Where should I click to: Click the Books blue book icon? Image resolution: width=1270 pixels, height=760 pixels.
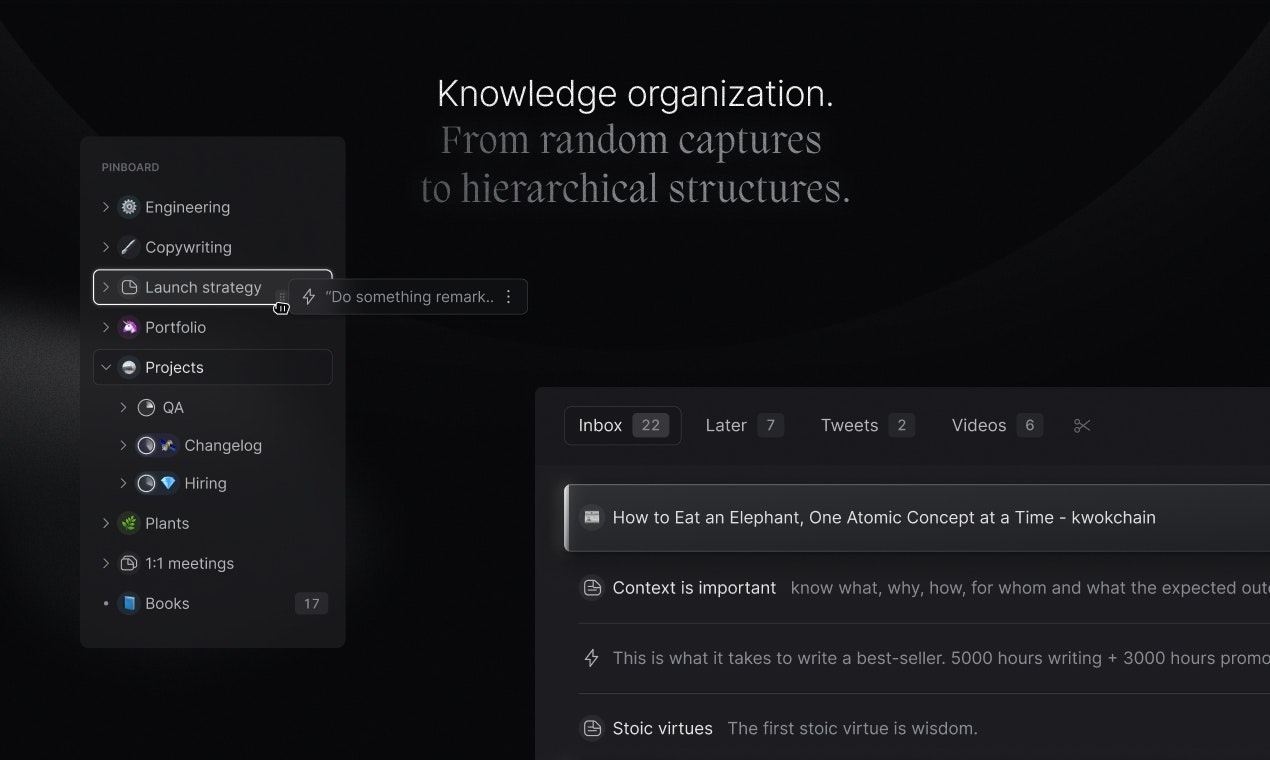pyautogui.click(x=128, y=603)
